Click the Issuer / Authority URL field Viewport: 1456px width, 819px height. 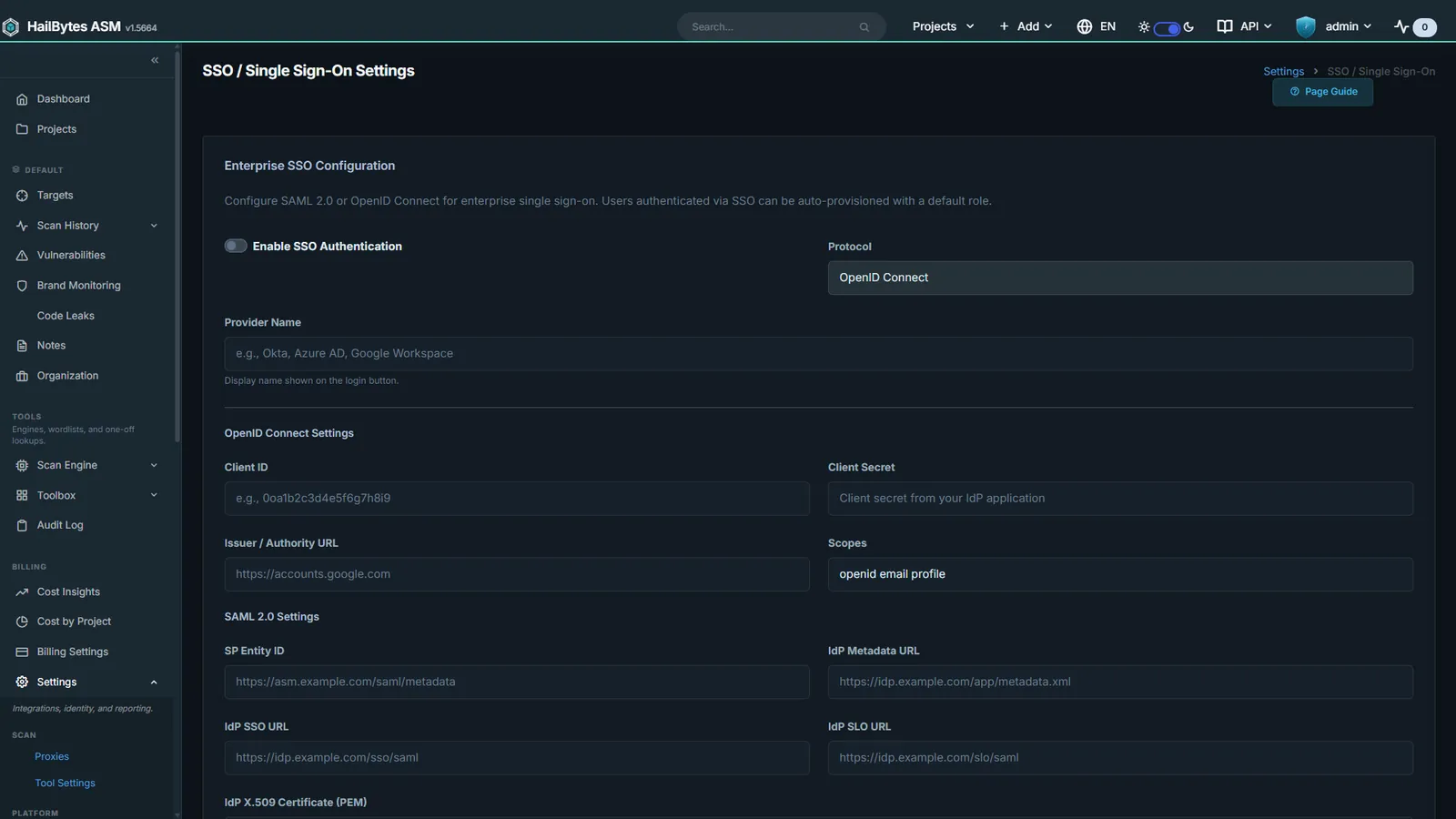point(517,574)
